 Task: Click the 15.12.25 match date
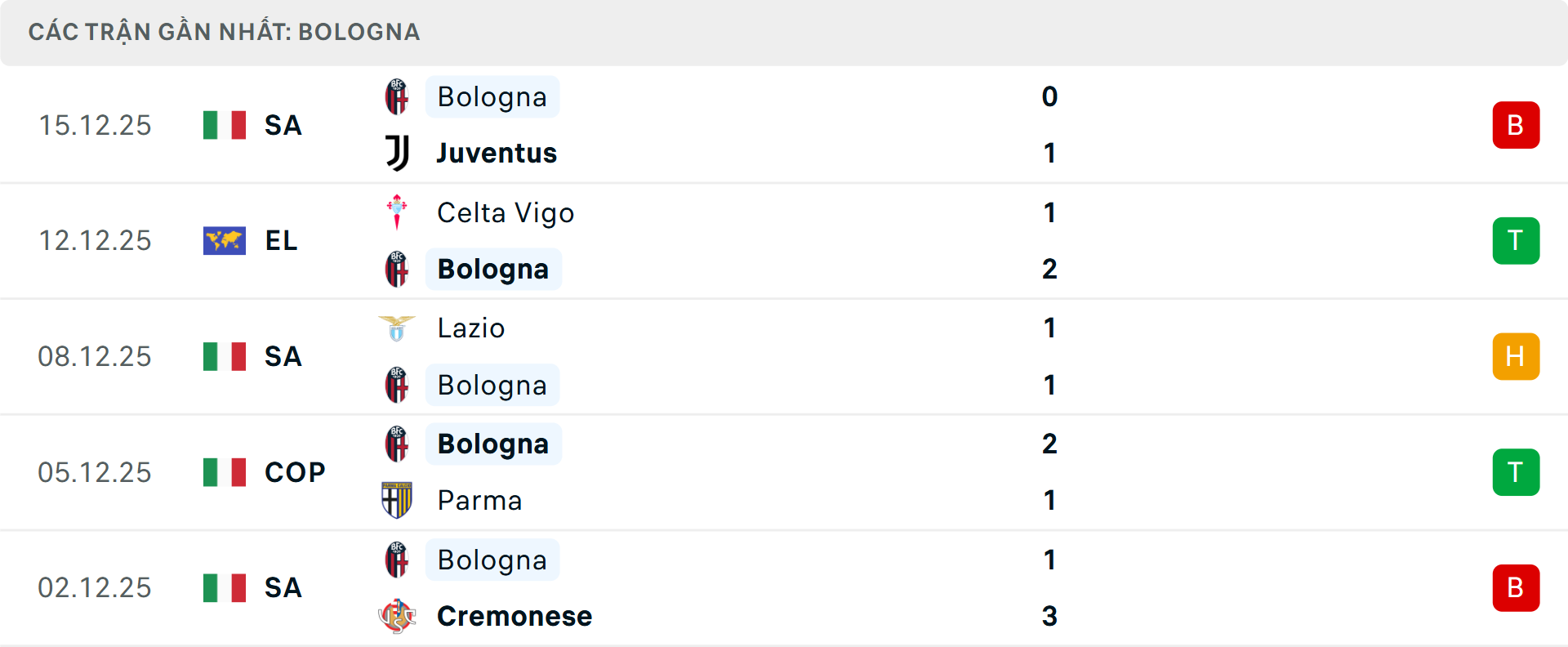[x=95, y=125]
